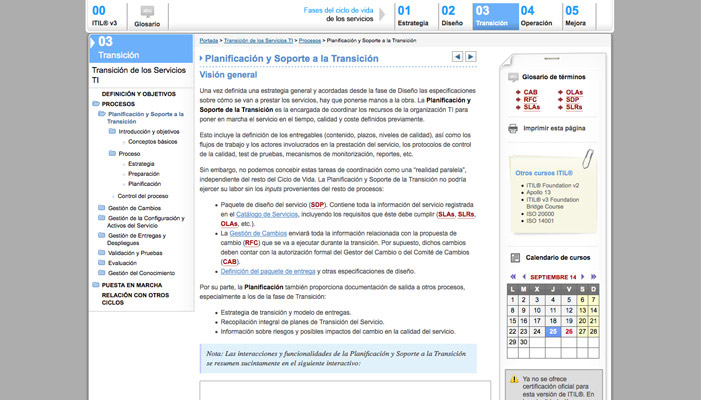The width and height of the screenshot is (701, 400).
Task: Follow the Catálogo de Servicios link
Action: 267,215
